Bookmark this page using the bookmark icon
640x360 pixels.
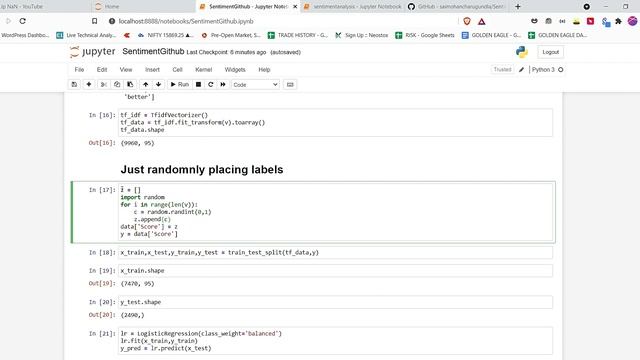pyautogui.click(x=94, y=21)
